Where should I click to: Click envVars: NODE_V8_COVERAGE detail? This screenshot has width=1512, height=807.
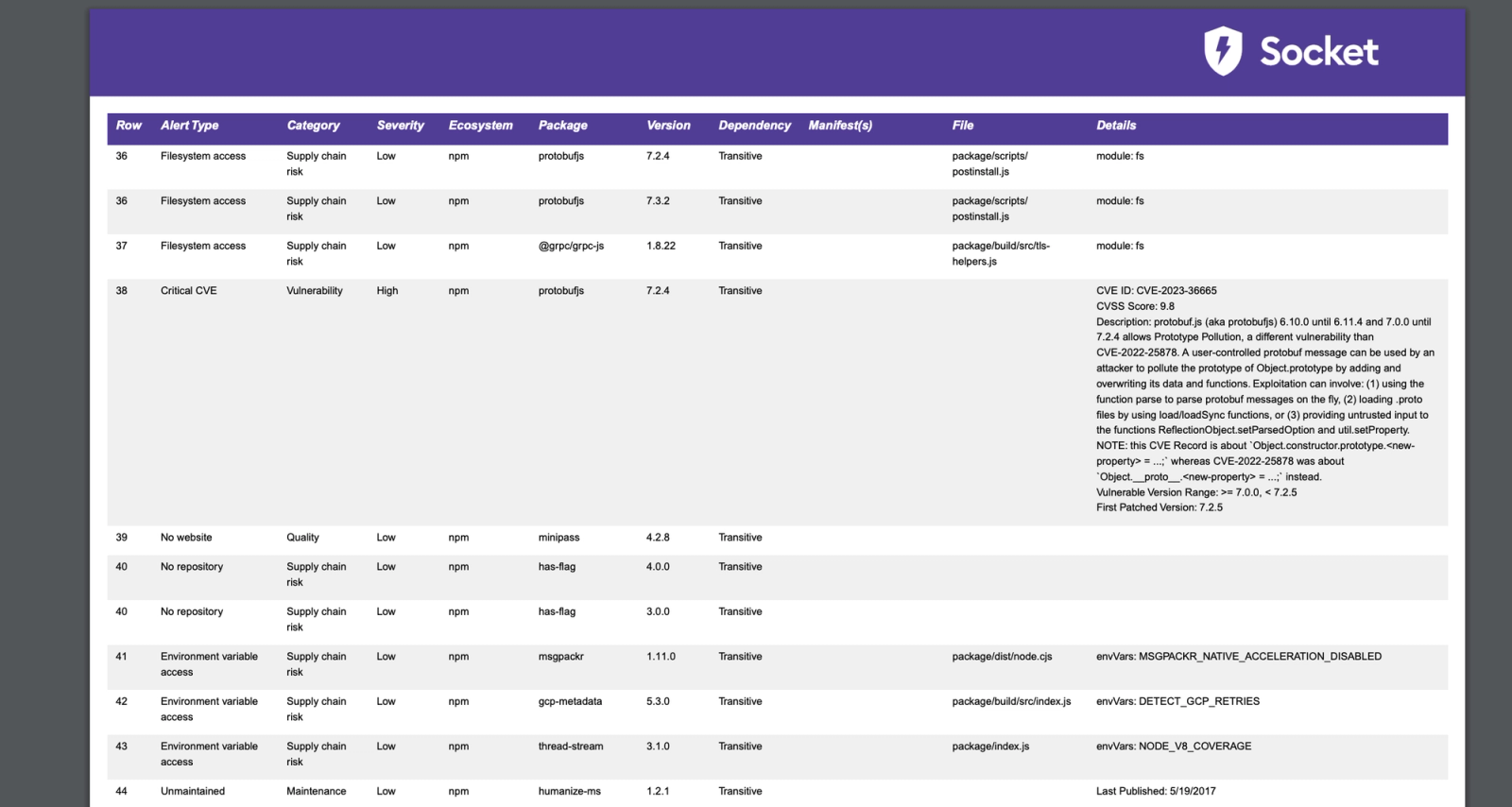[x=1174, y=747]
